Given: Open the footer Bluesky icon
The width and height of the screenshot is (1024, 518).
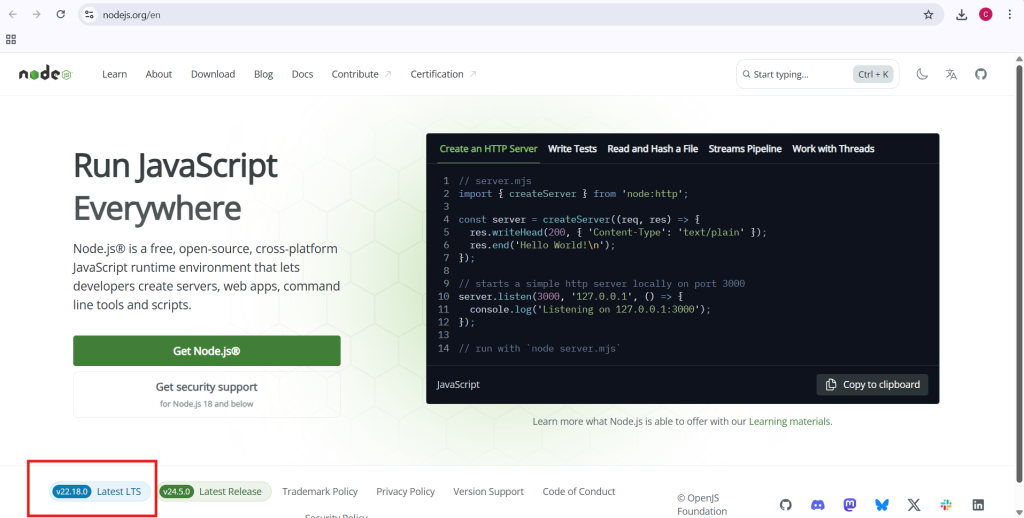Looking at the screenshot, I should point(882,504).
